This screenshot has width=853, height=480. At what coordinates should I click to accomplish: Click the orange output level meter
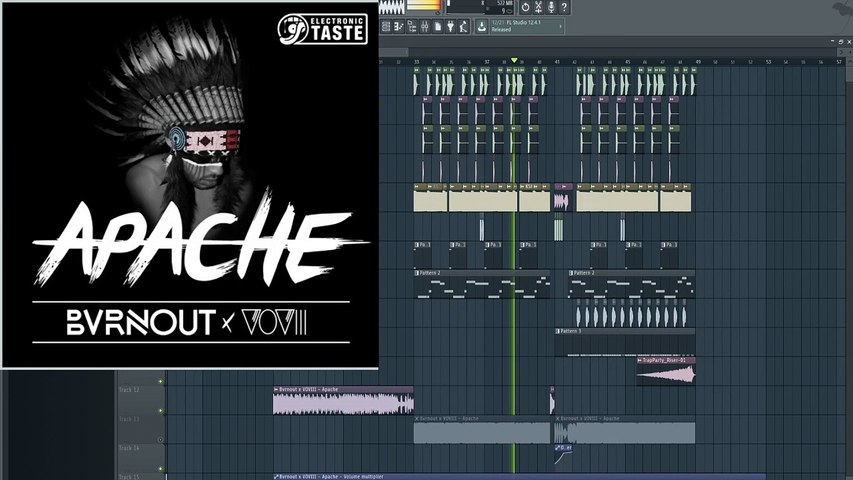pyautogui.click(x=423, y=5)
